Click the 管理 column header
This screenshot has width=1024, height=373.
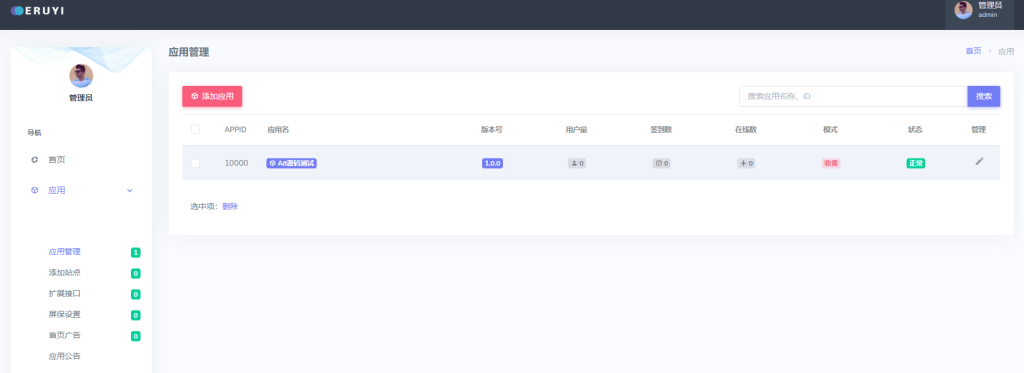coord(978,129)
